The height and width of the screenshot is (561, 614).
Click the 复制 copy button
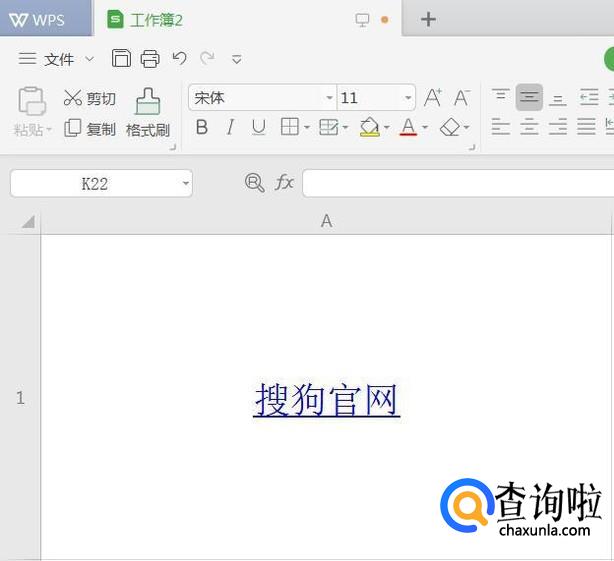pos(90,129)
